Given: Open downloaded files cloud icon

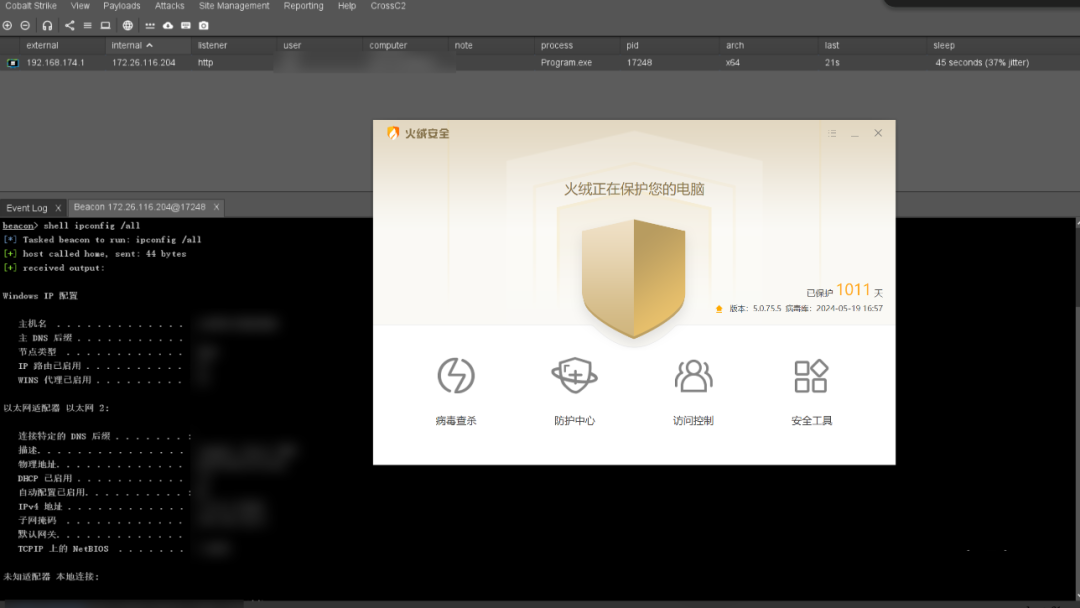Looking at the screenshot, I should [x=167, y=25].
